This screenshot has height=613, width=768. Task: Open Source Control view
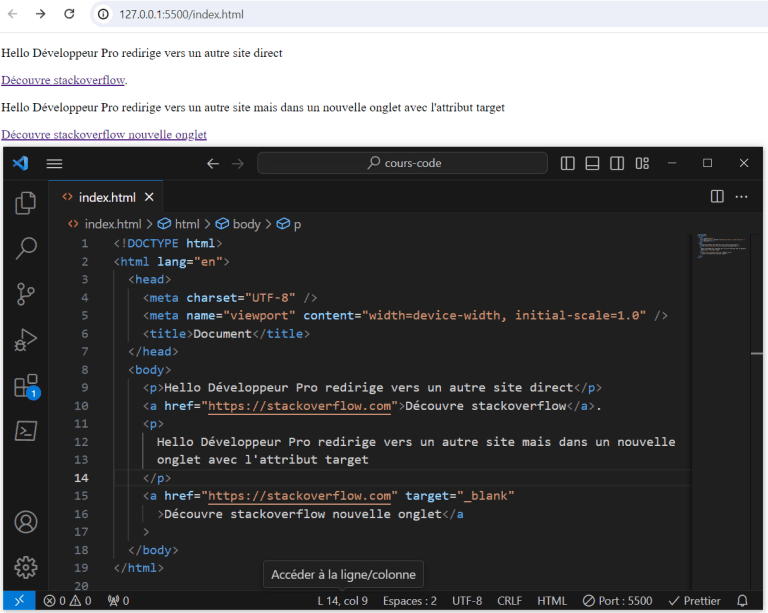25,294
